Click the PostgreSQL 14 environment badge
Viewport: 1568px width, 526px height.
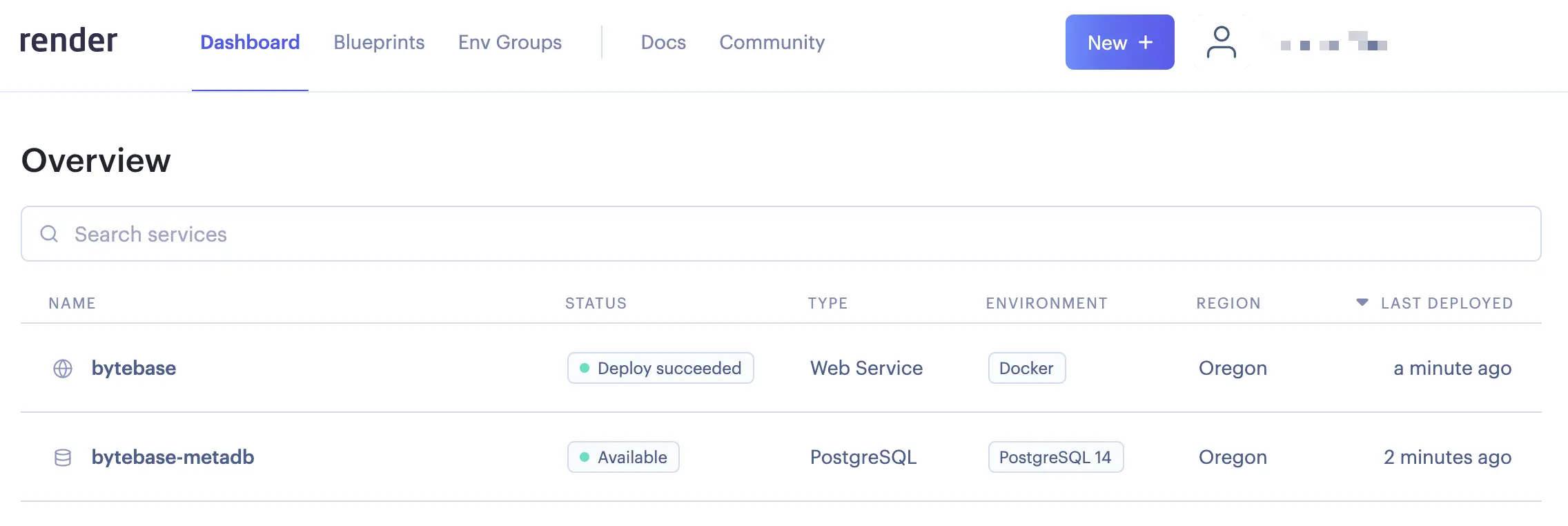(x=1055, y=457)
